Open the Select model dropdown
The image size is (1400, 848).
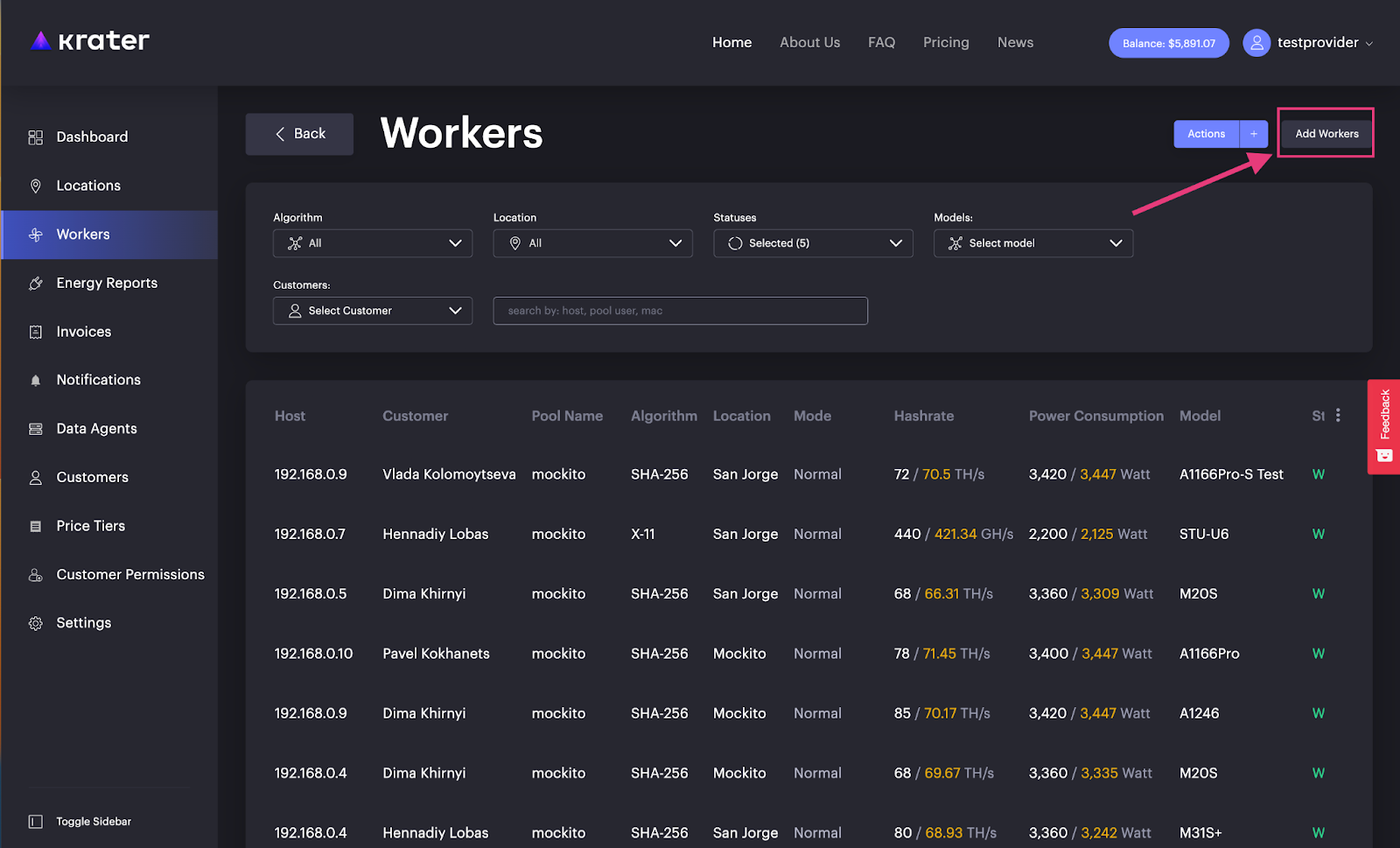[x=1033, y=243]
